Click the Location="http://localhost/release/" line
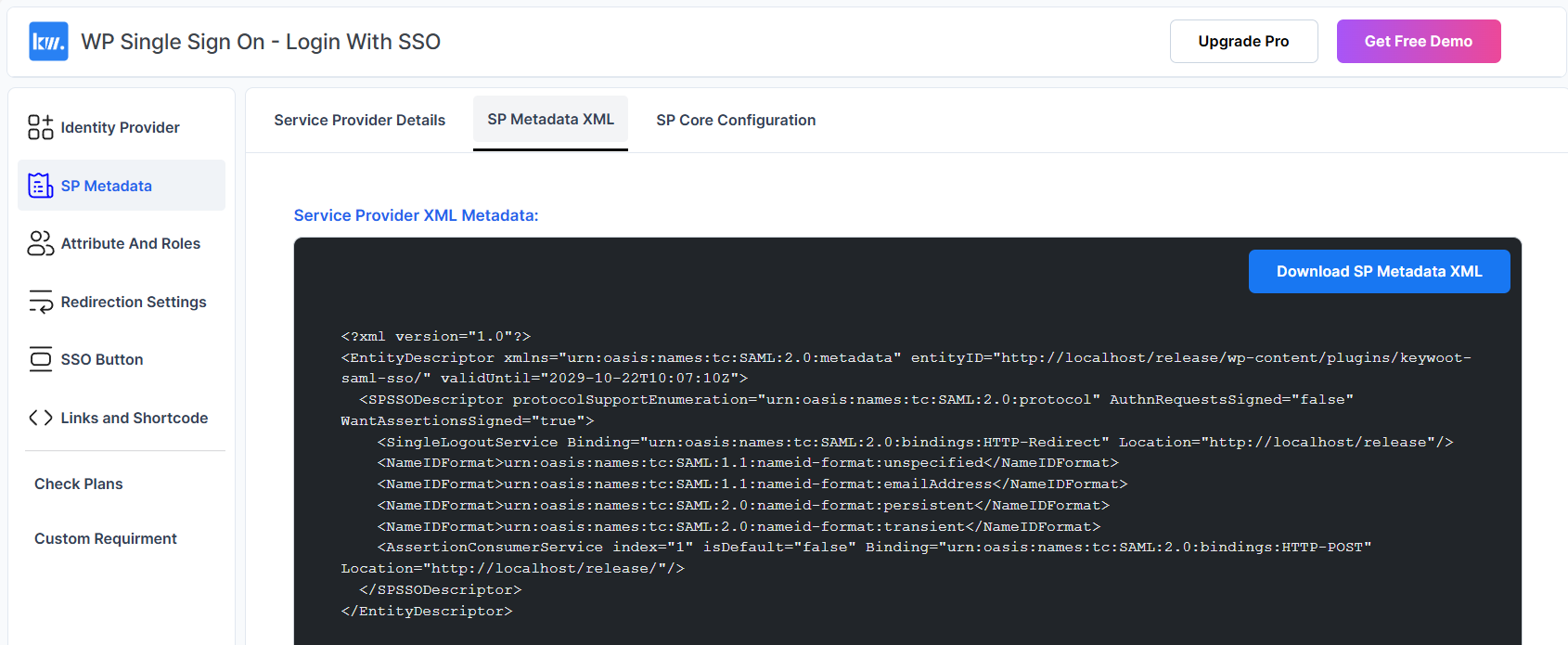This screenshot has width=1568, height=645. coord(512,569)
